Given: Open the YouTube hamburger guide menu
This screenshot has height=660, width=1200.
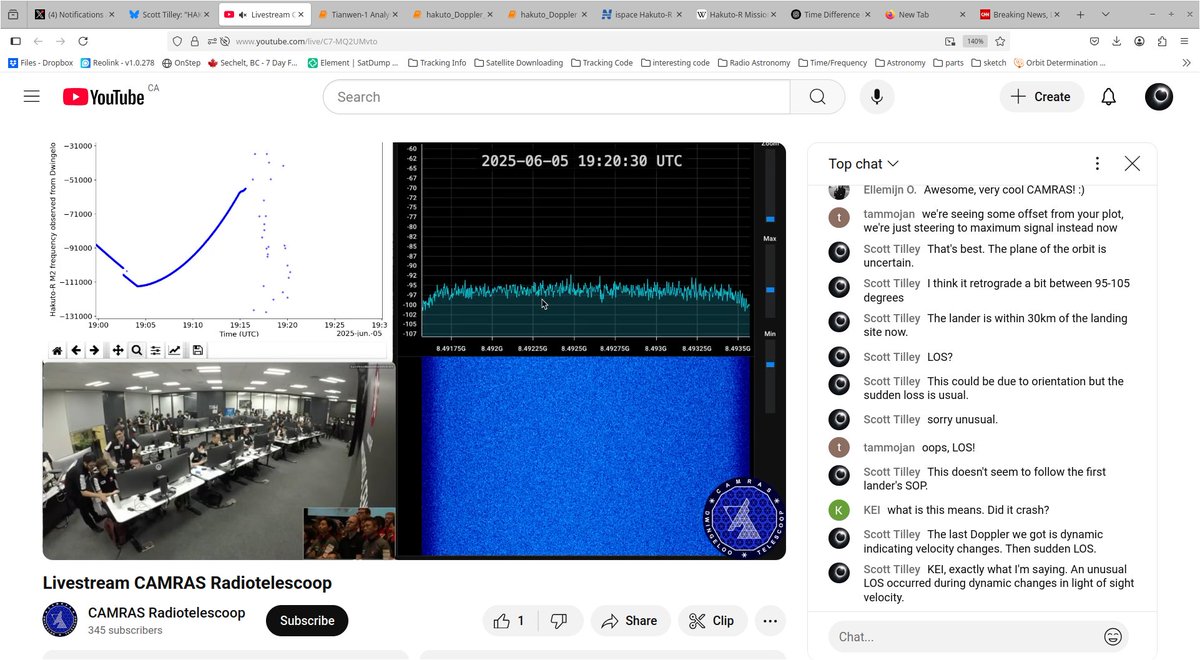Looking at the screenshot, I should 31,97.
